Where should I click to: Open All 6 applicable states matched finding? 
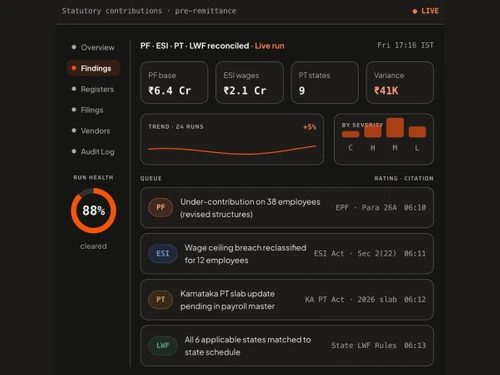point(287,346)
